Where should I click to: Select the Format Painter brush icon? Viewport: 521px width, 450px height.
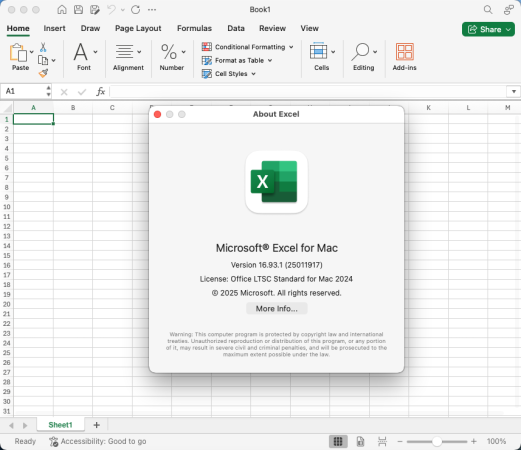coord(43,73)
